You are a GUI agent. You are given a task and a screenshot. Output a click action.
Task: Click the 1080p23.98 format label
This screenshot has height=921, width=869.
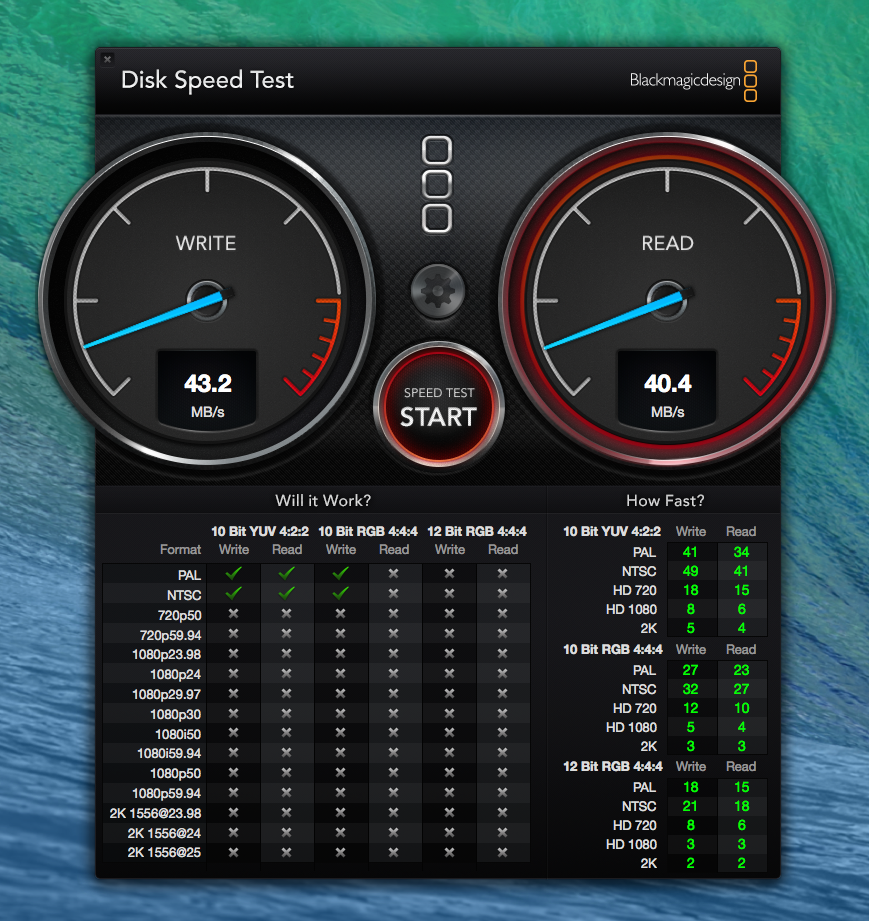[x=166, y=655]
